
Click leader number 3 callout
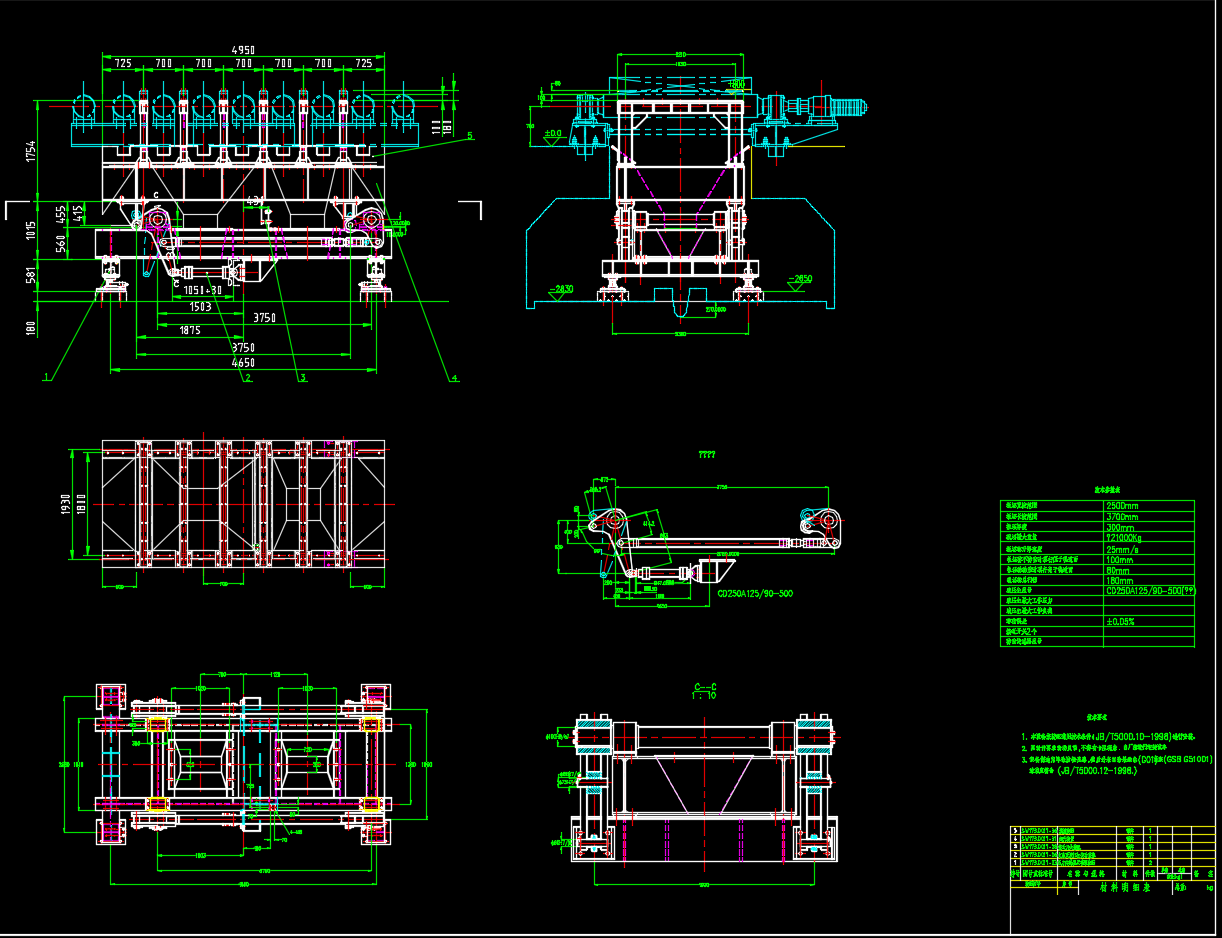click(x=303, y=378)
